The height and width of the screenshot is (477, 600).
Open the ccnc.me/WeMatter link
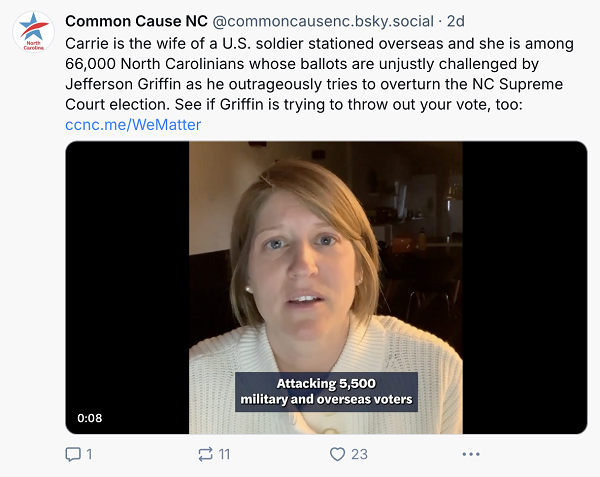(x=133, y=125)
